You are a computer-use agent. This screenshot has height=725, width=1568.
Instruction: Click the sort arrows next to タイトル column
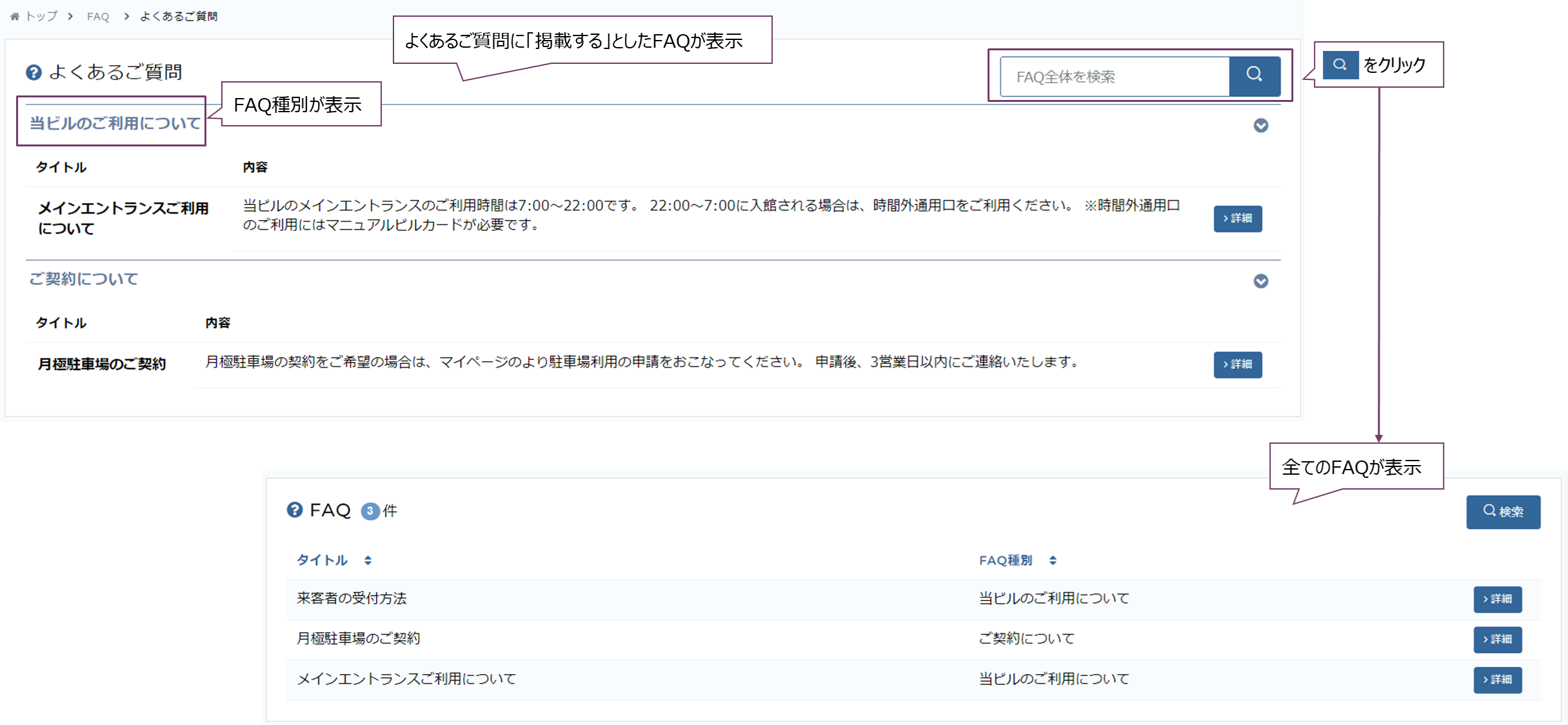pyautogui.click(x=368, y=561)
